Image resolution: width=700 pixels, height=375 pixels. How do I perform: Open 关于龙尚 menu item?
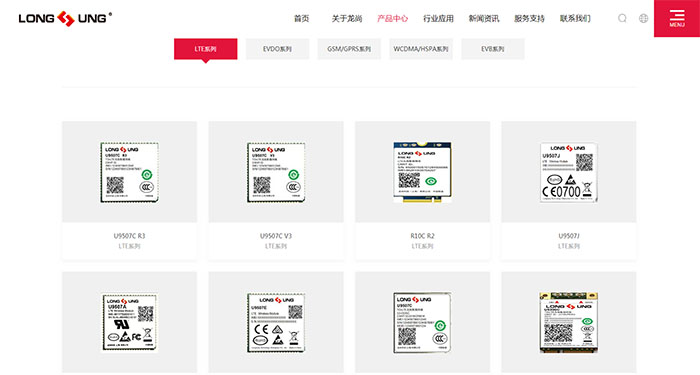point(347,18)
